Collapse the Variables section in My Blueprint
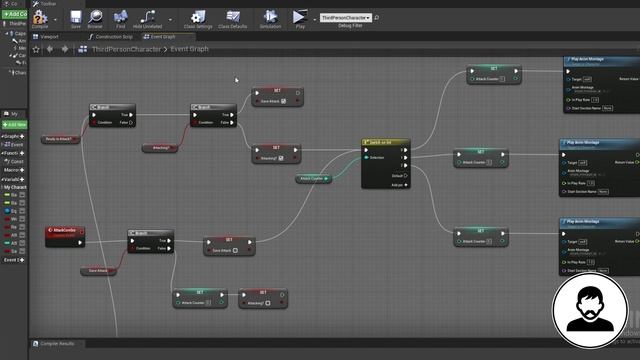Screen dimensions: 640x360 [x=2, y=179]
